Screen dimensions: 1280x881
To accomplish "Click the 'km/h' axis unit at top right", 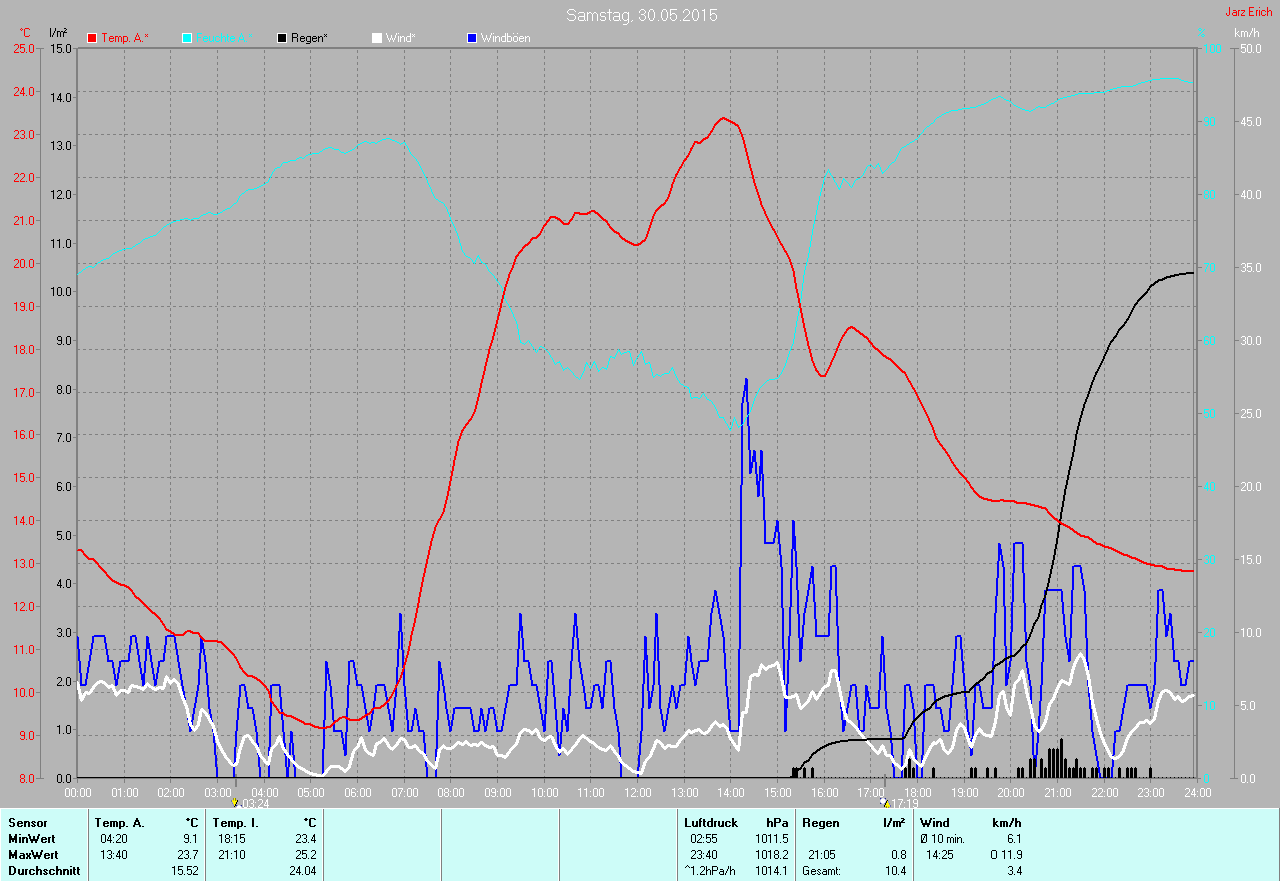I will [1247, 33].
